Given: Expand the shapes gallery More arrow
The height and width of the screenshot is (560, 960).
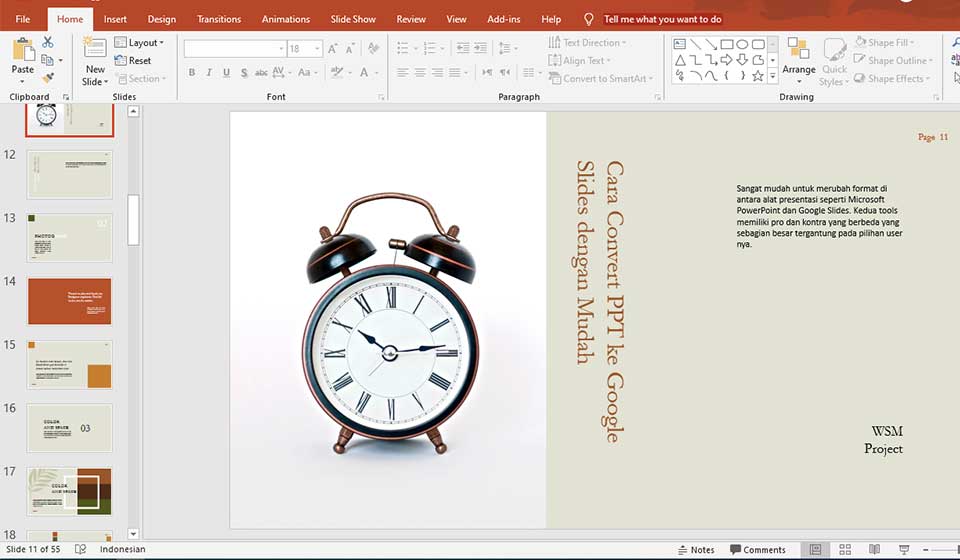Looking at the screenshot, I should pos(773,76).
